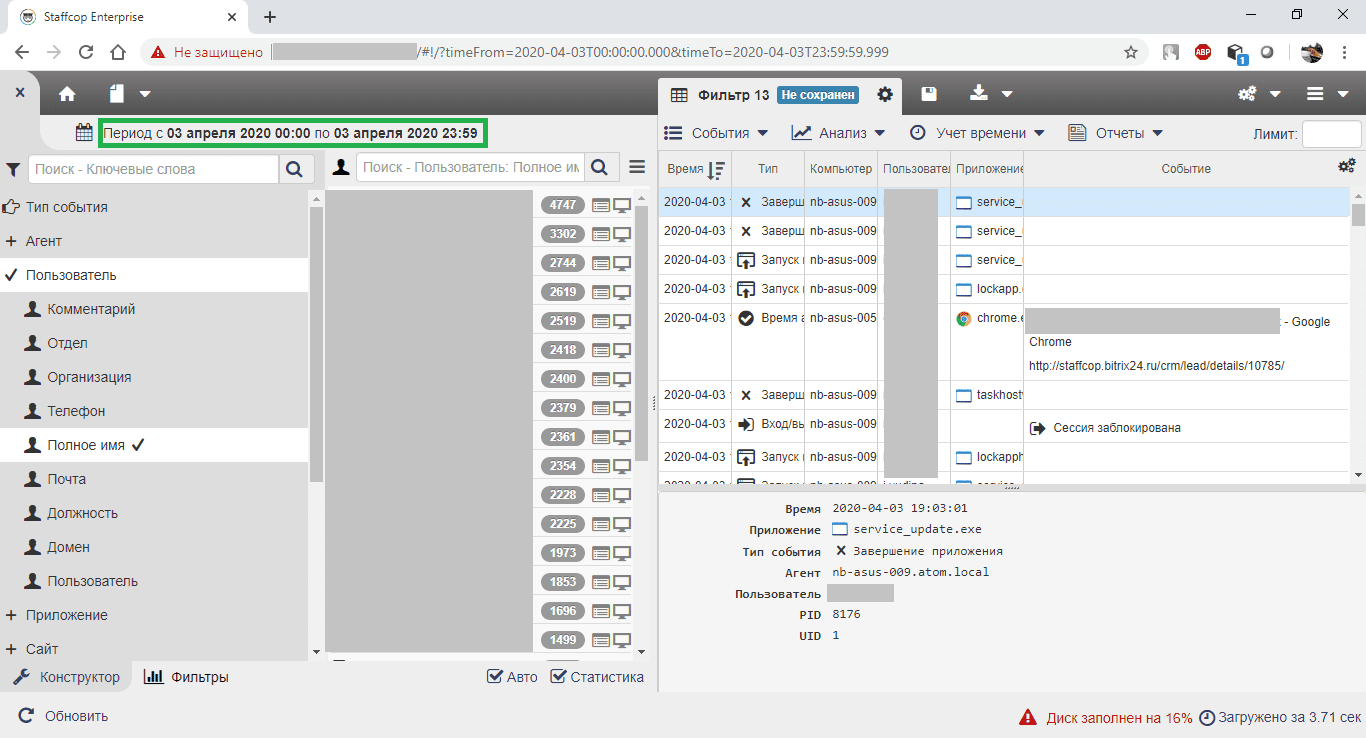Expand the Сайт dimension group

coord(11,649)
